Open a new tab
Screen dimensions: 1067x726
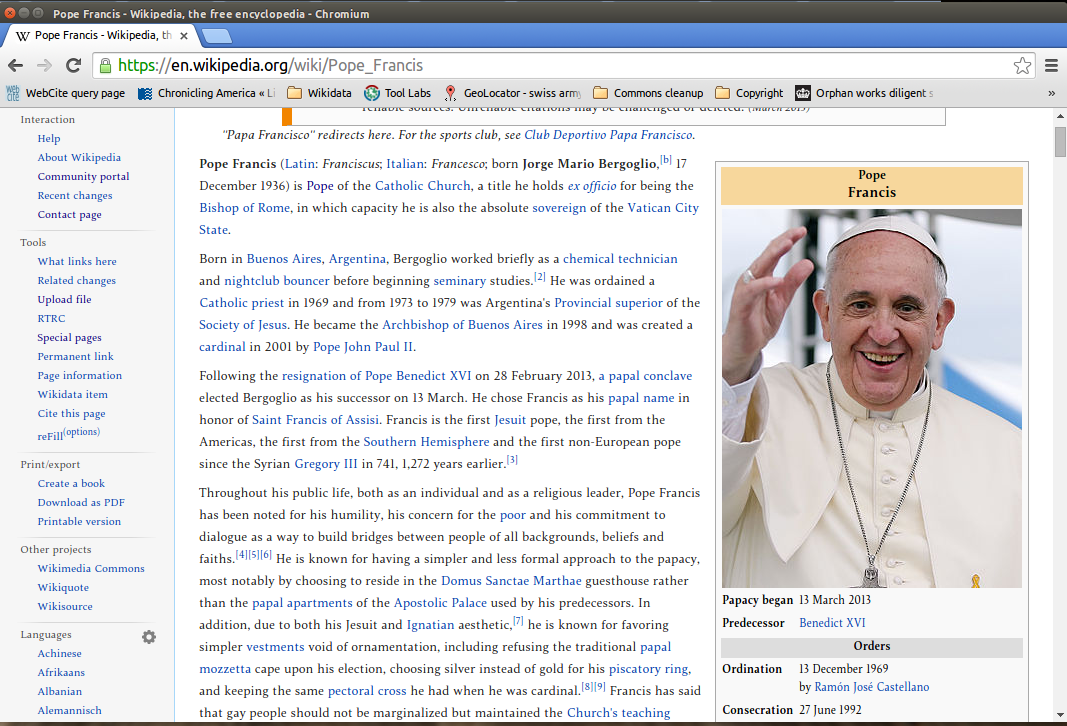(x=216, y=35)
